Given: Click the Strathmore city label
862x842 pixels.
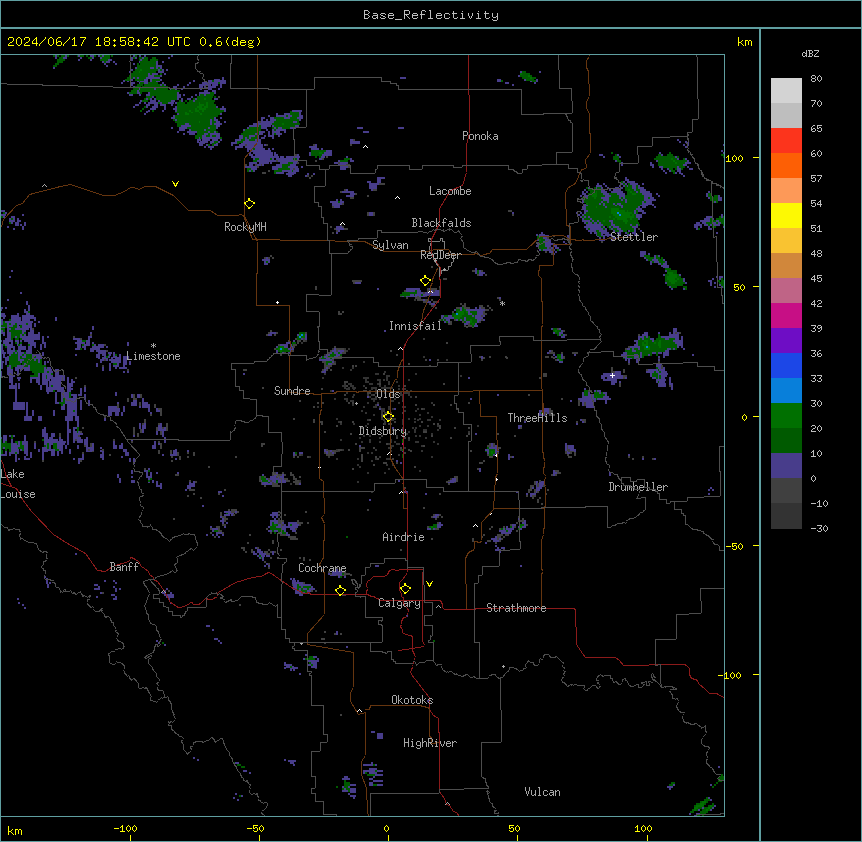Looking at the screenshot, I should click(x=516, y=608).
